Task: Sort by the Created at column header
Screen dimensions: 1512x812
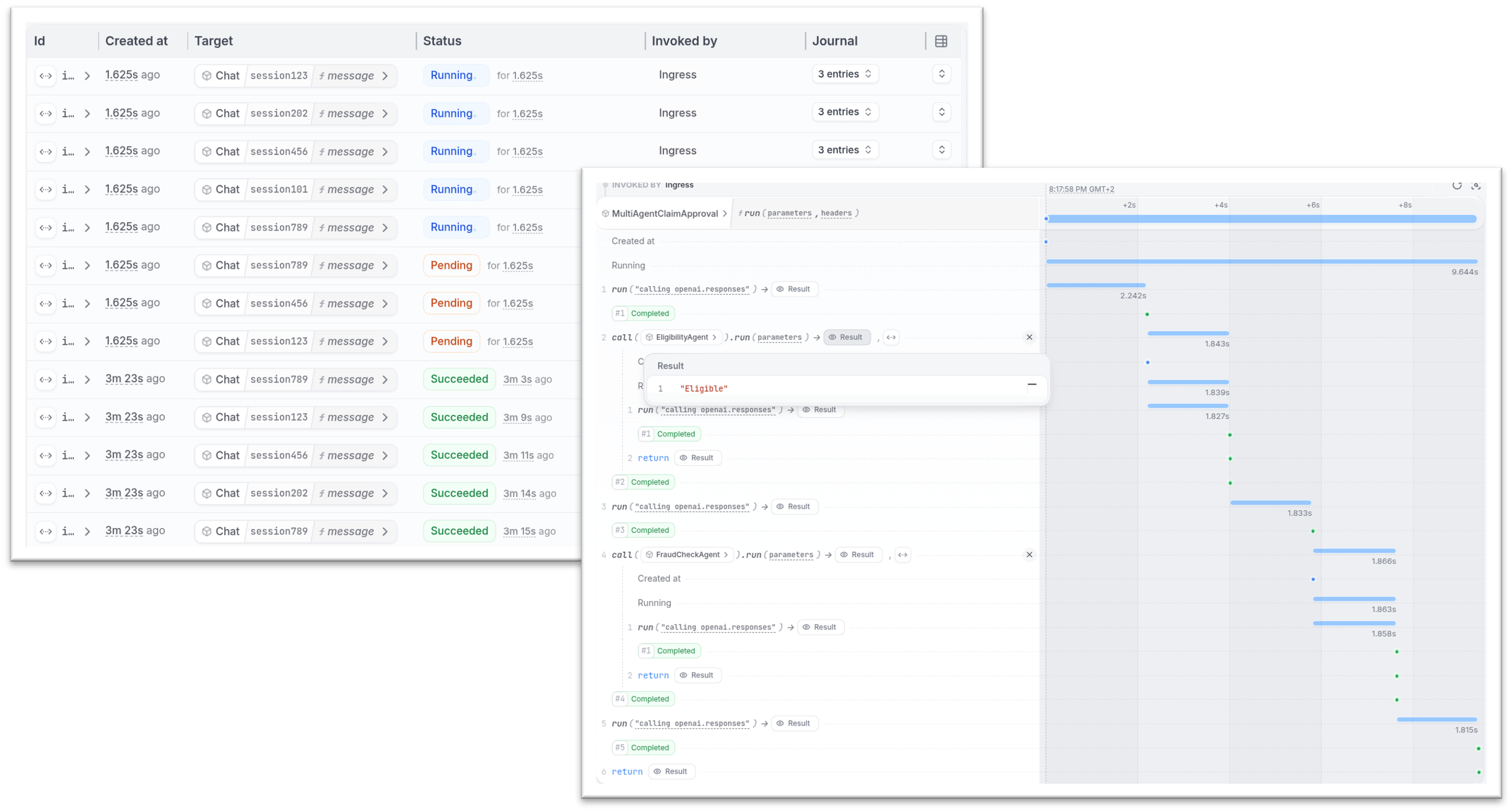Action: 136,41
